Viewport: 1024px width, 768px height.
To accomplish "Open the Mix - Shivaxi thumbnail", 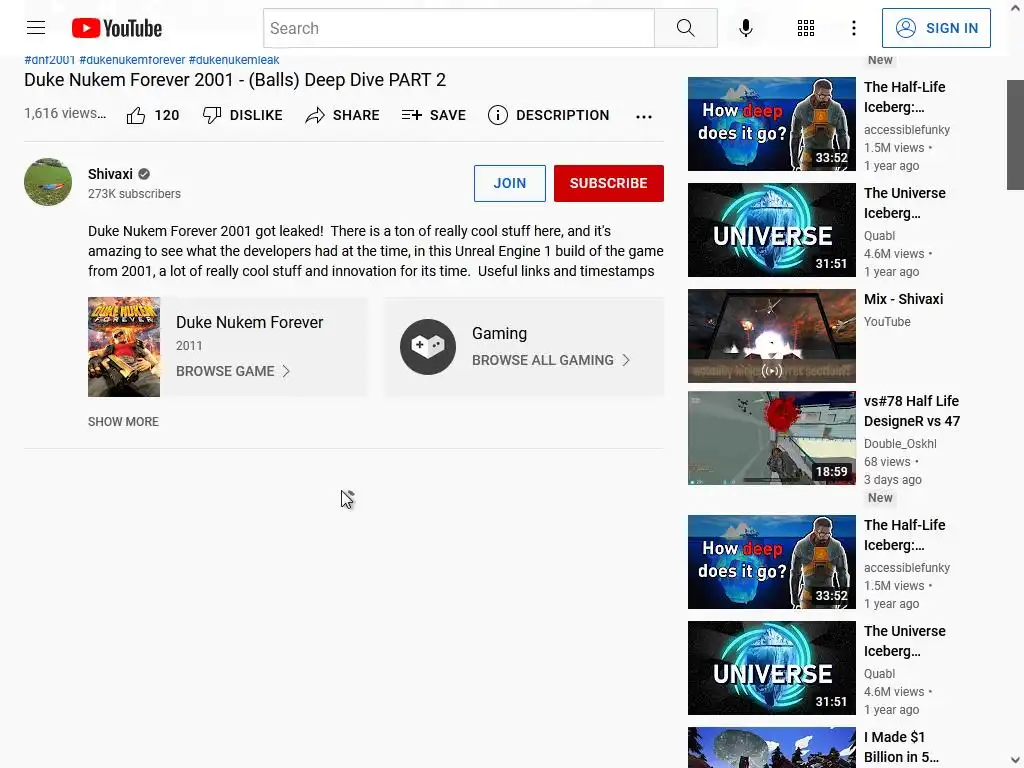I will (771, 336).
